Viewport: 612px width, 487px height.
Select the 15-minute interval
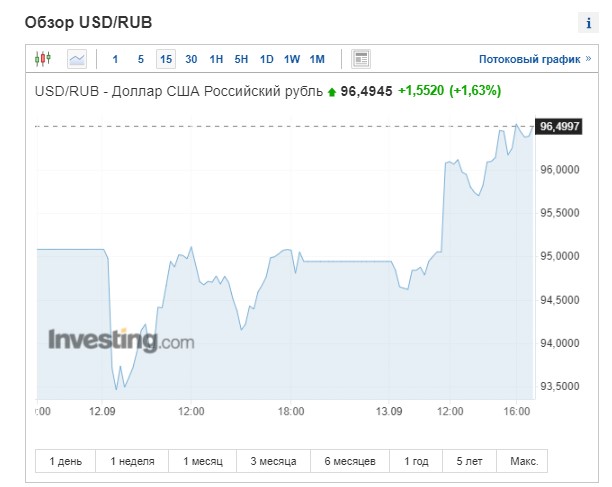coord(166,59)
